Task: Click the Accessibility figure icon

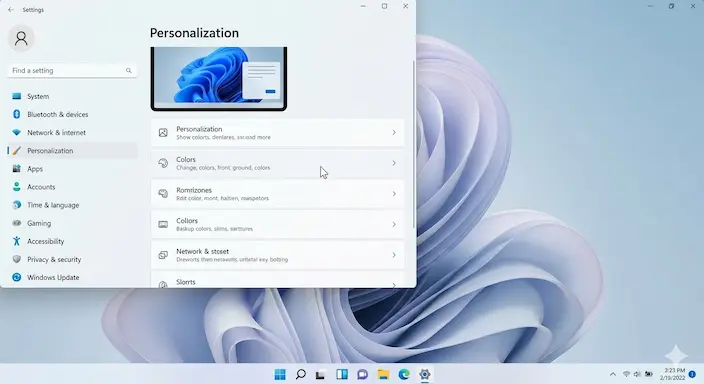Action: tap(17, 241)
